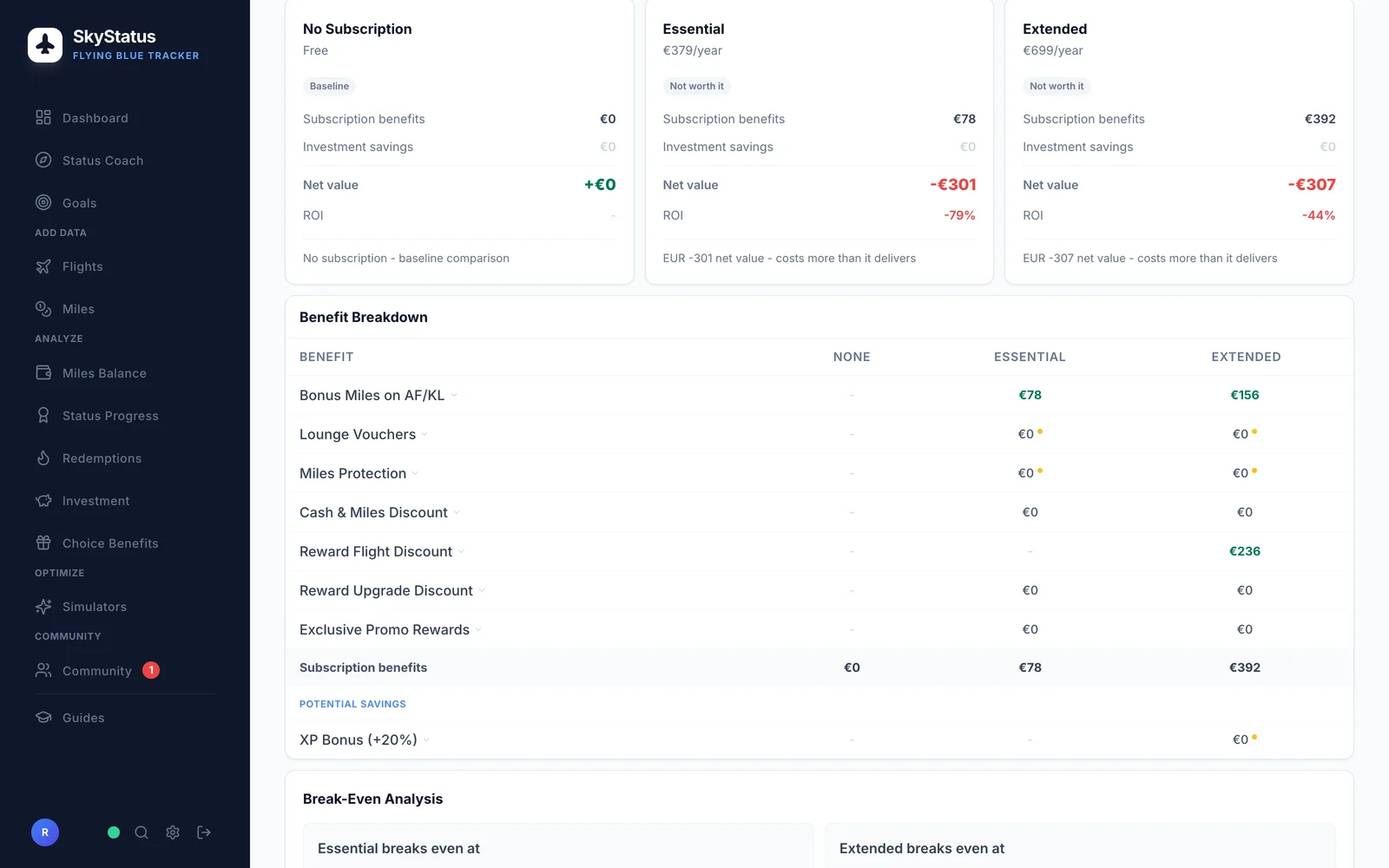The width and height of the screenshot is (1389, 868).
Task: Click the red Community notification badge
Action: coord(151,670)
